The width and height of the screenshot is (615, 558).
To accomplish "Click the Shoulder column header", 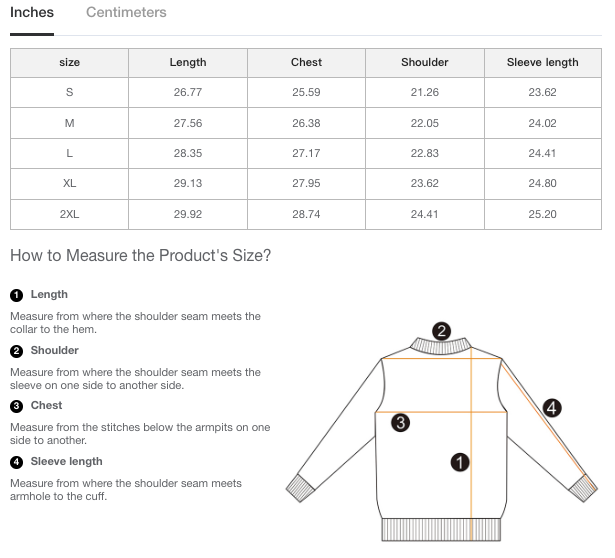I will tap(425, 62).
